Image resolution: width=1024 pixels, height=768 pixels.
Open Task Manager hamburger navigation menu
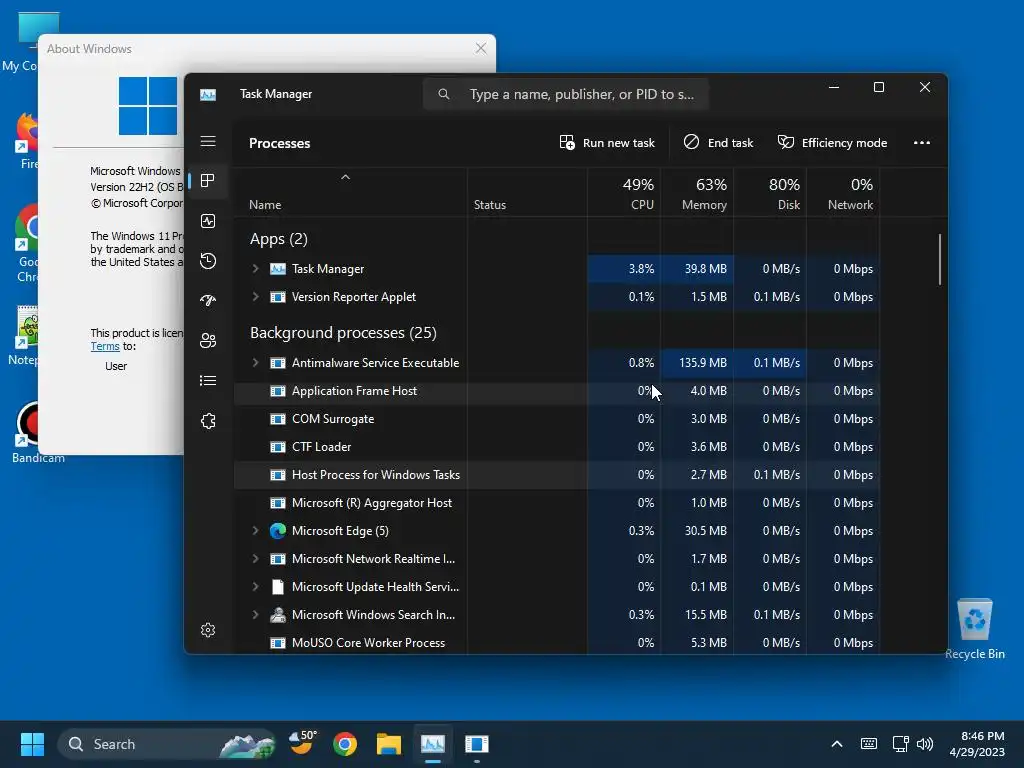coord(208,142)
